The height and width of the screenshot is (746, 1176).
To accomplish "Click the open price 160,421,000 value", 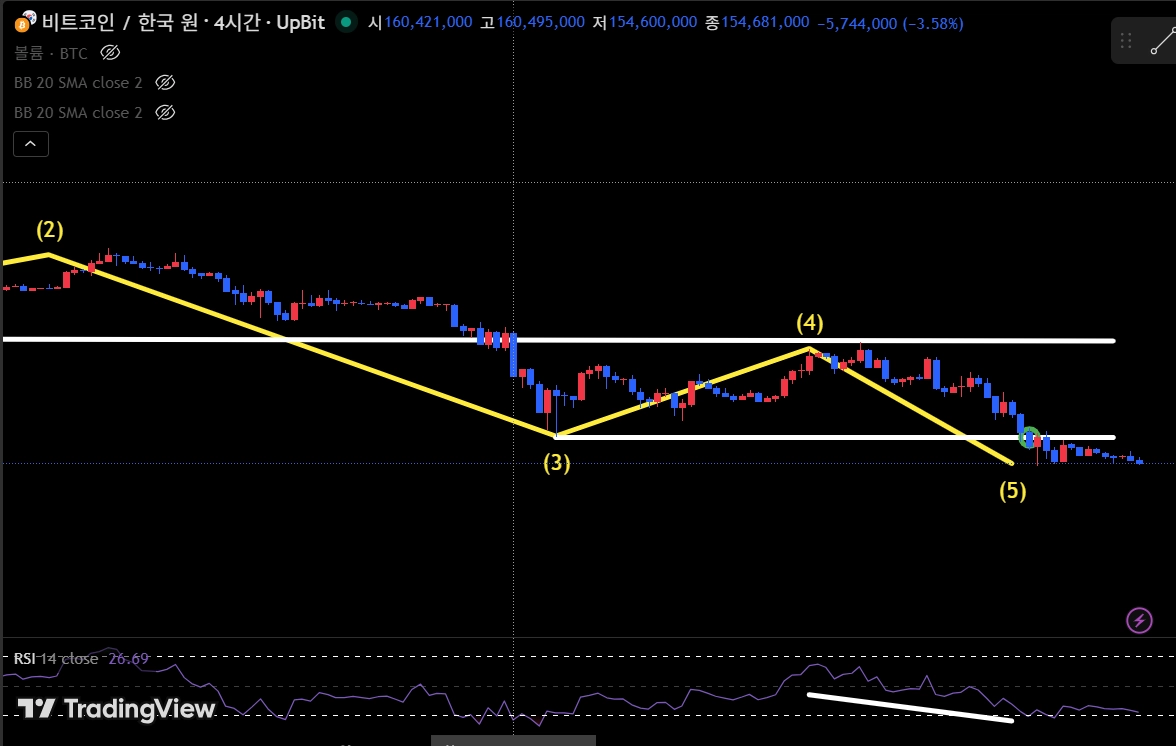I will coord(428,22).
